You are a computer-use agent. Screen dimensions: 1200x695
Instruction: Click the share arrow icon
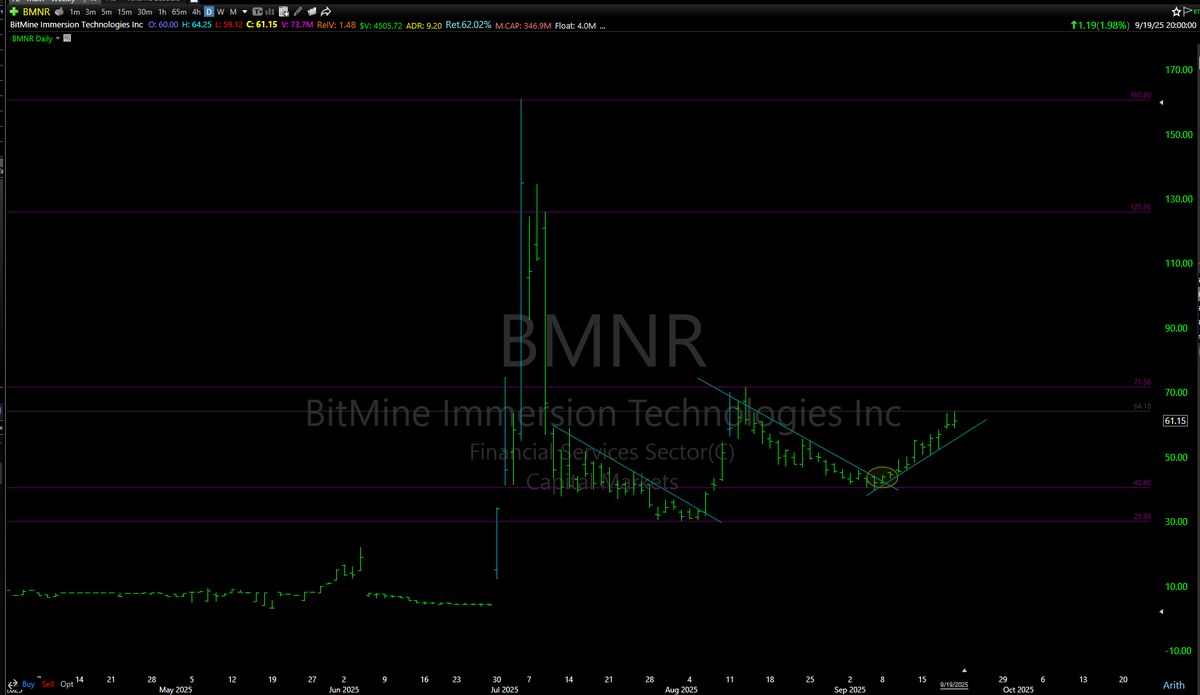pos(325,12)
